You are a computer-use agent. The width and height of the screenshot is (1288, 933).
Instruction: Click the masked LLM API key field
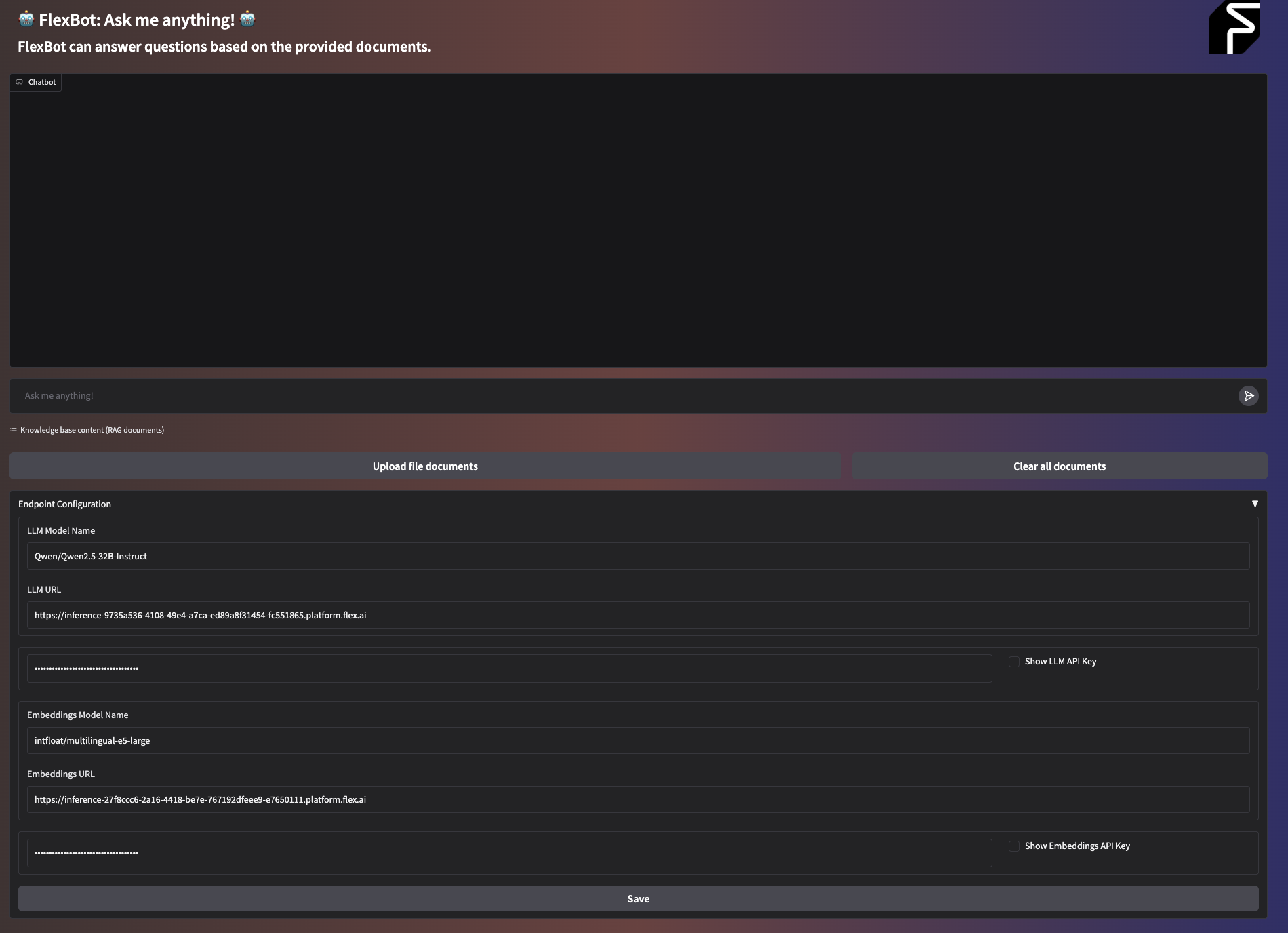(509, 669)
